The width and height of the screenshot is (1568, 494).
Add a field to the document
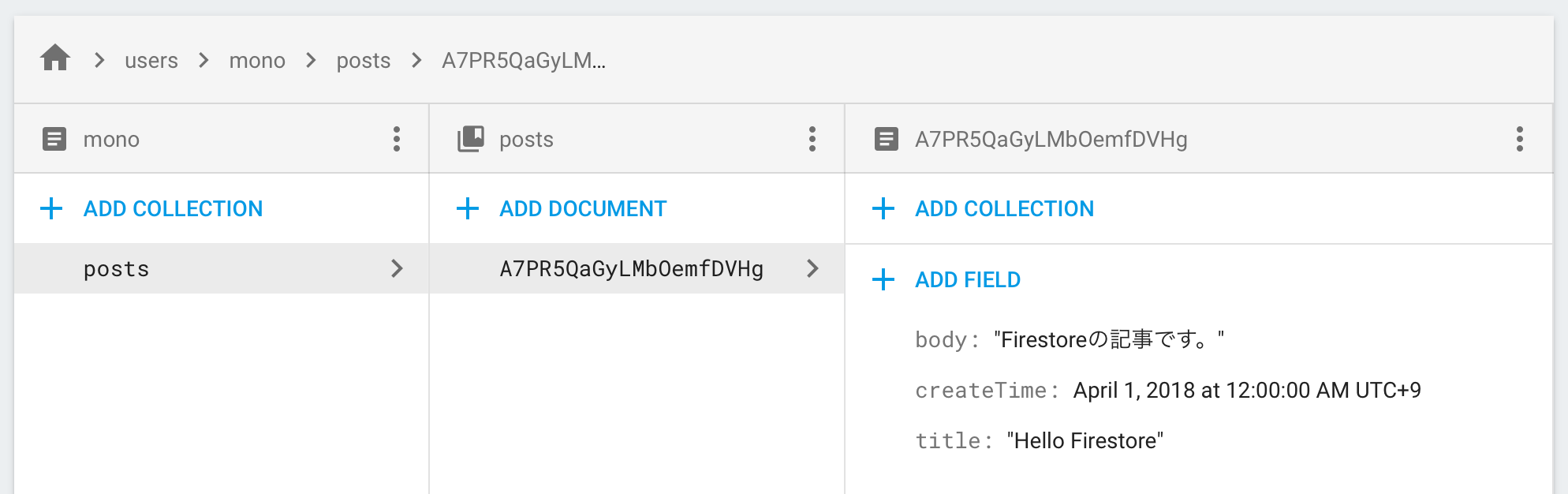(968, 279)
